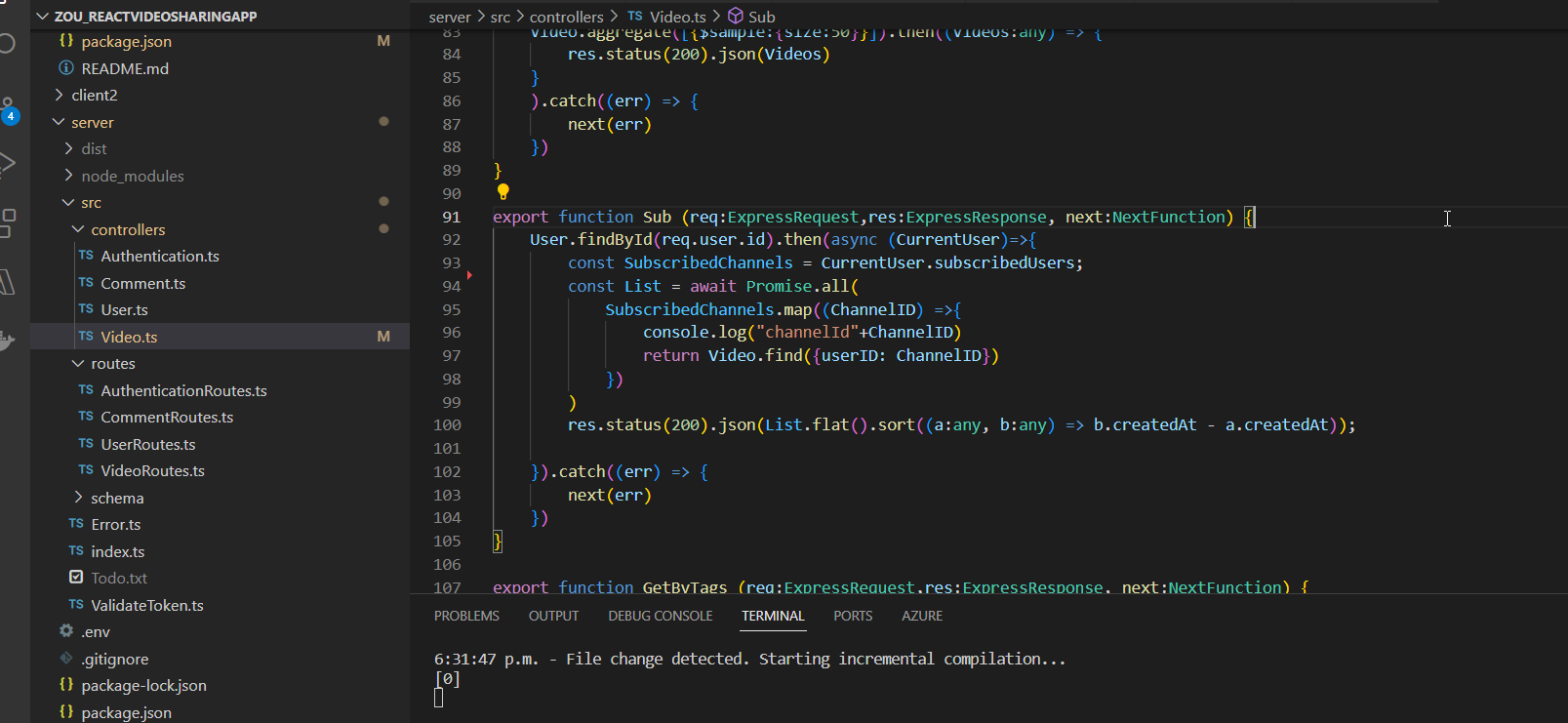Open the Azure view in activity bar

[x=6, y=282]
